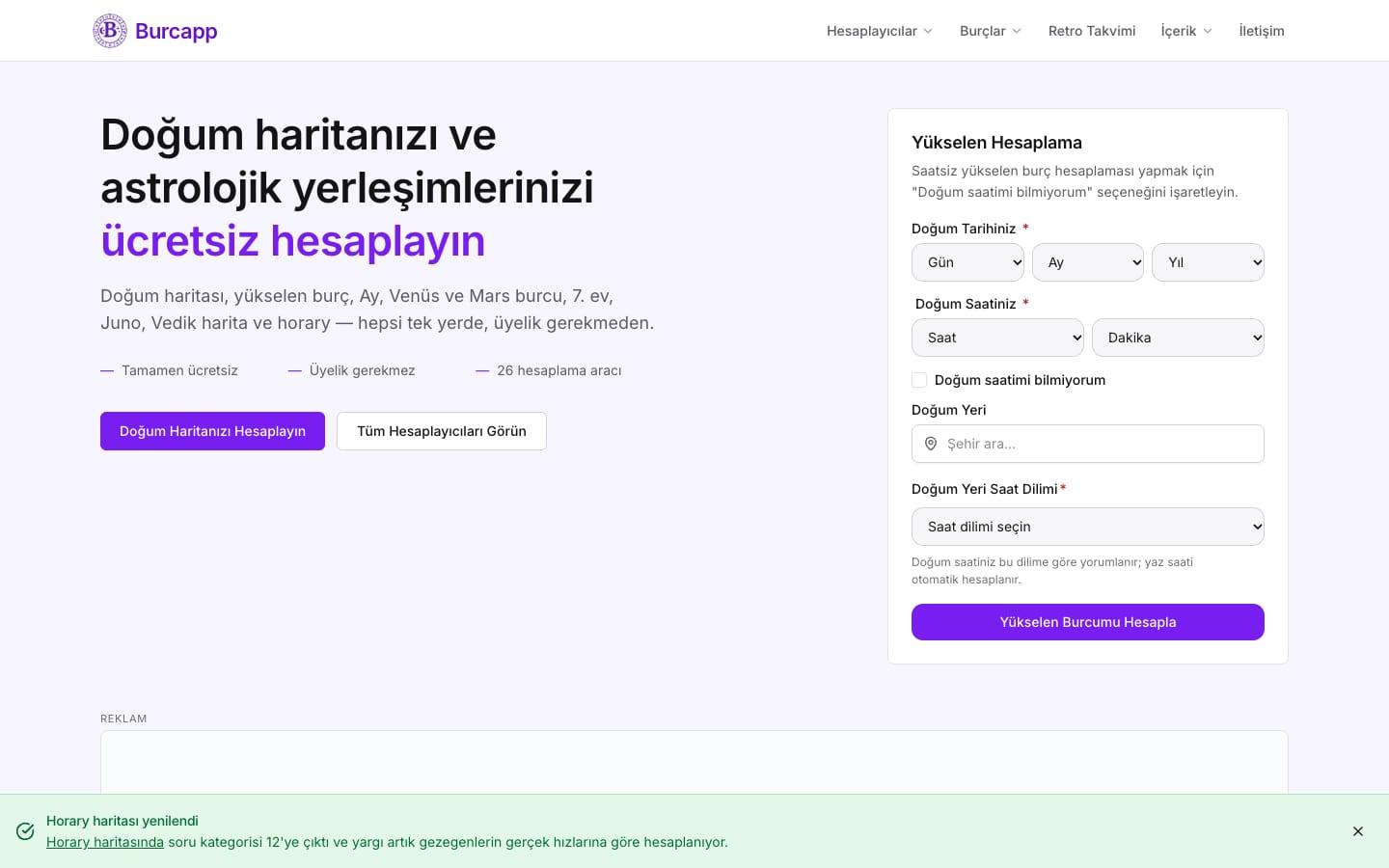Click the Burcapp brand name link
This screenshot has height=868, width=1389.
pos(177,31)
